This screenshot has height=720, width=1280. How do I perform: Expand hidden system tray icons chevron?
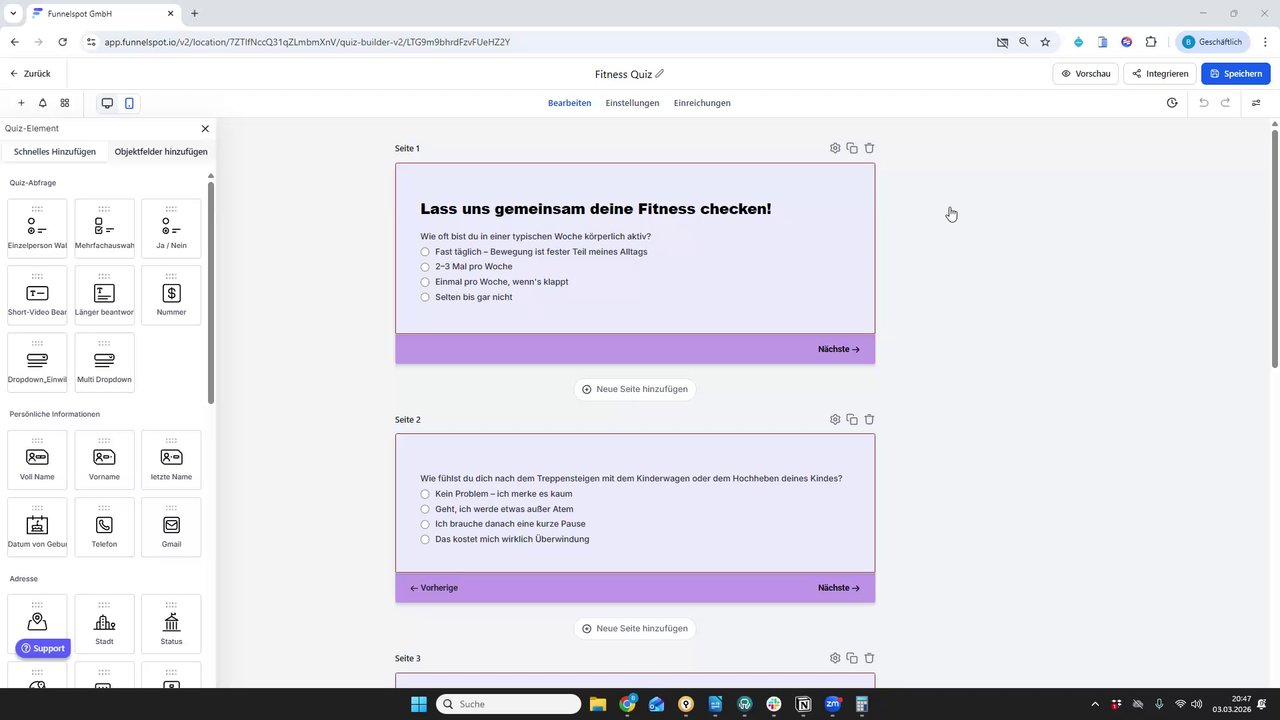pyautogui.click(x=1094, y=704)
